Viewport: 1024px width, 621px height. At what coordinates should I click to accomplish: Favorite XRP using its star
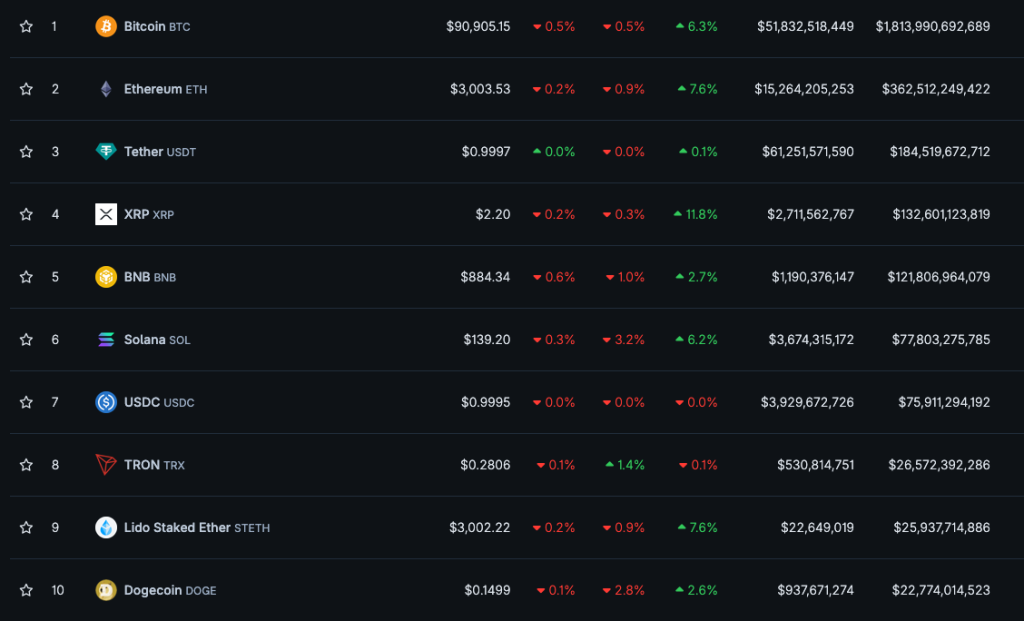(x=26, y=214)
